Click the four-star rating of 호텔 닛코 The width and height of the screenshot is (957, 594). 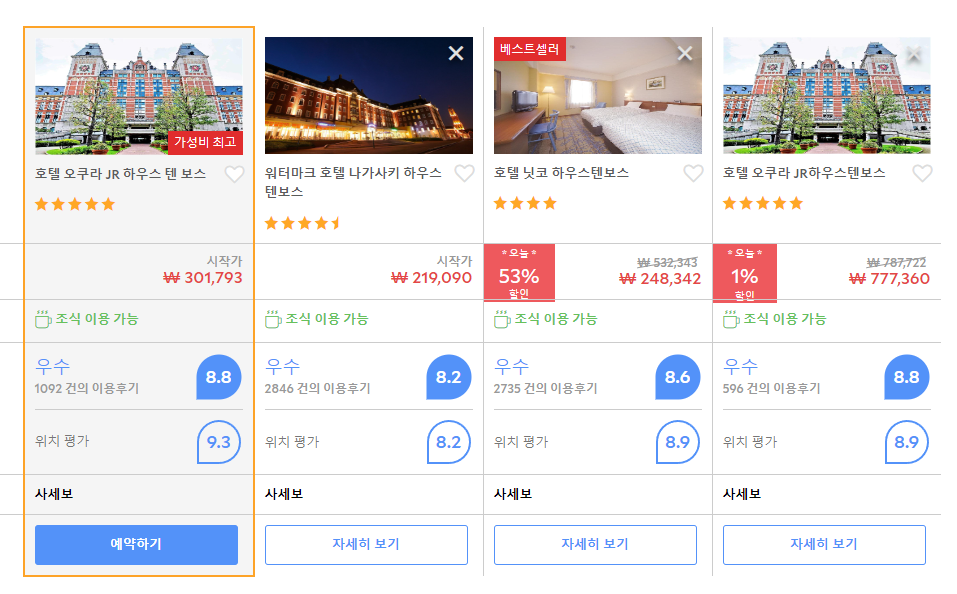point(525,203)
